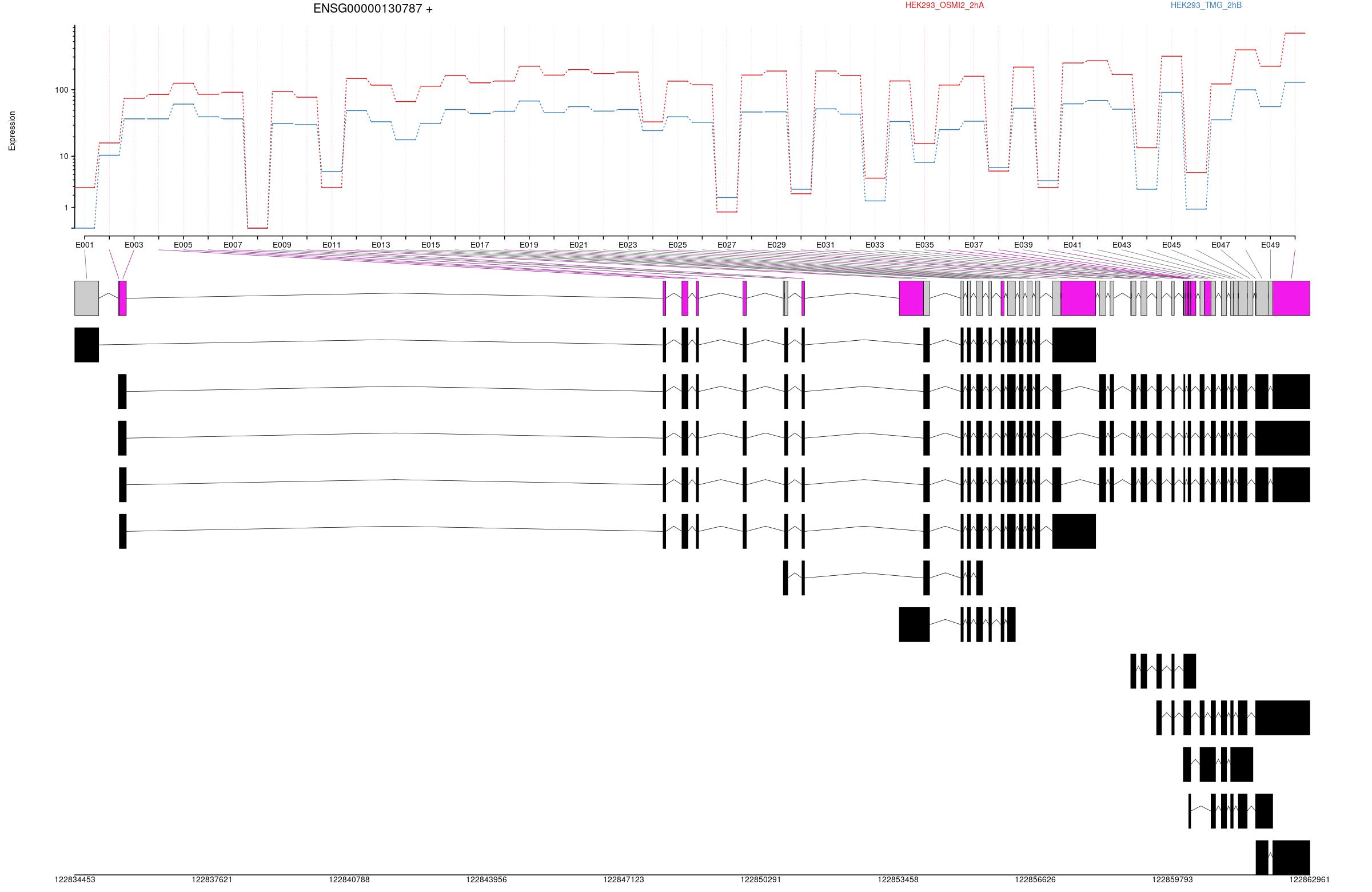The height and width of the screenshot is (892, 1372).
Task: Click exon bin label E027
Action: pos(727,245)
